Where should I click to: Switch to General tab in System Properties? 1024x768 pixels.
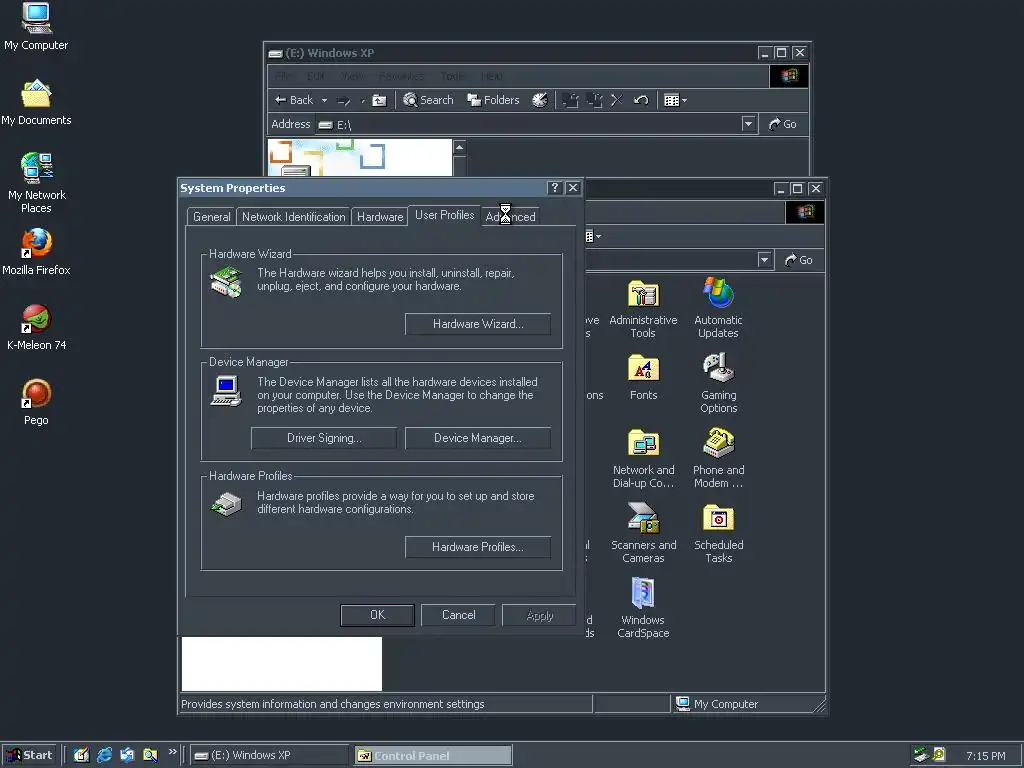pos(212,217)
